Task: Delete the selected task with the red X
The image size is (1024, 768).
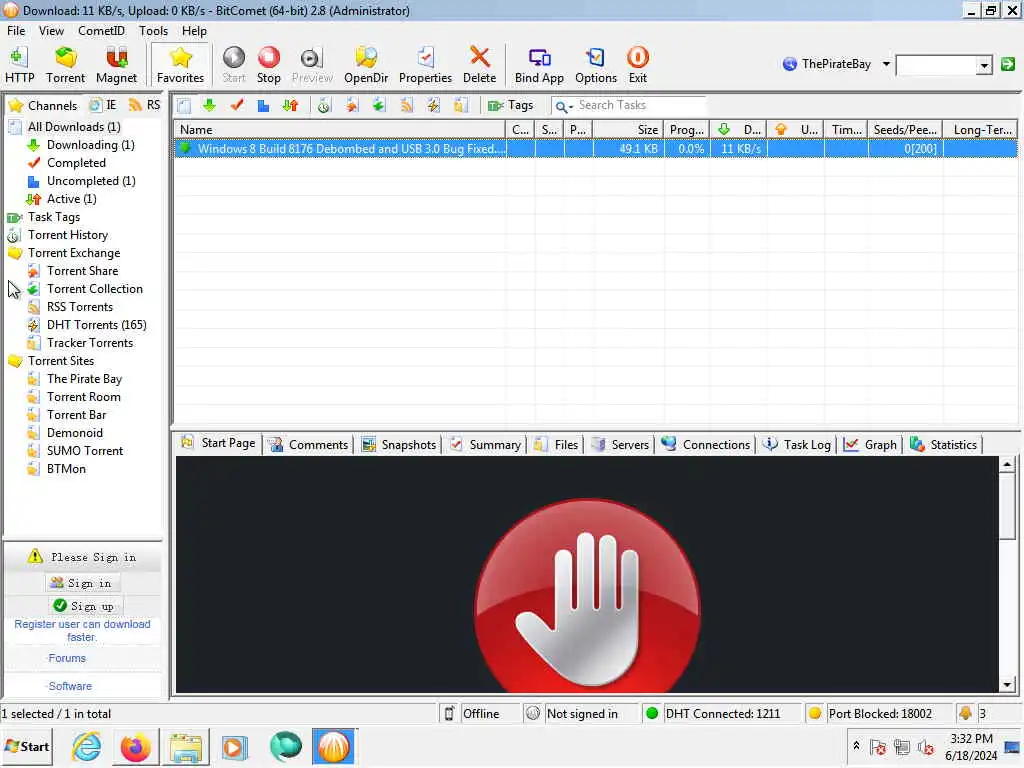Action: click(x=479, y=65)
